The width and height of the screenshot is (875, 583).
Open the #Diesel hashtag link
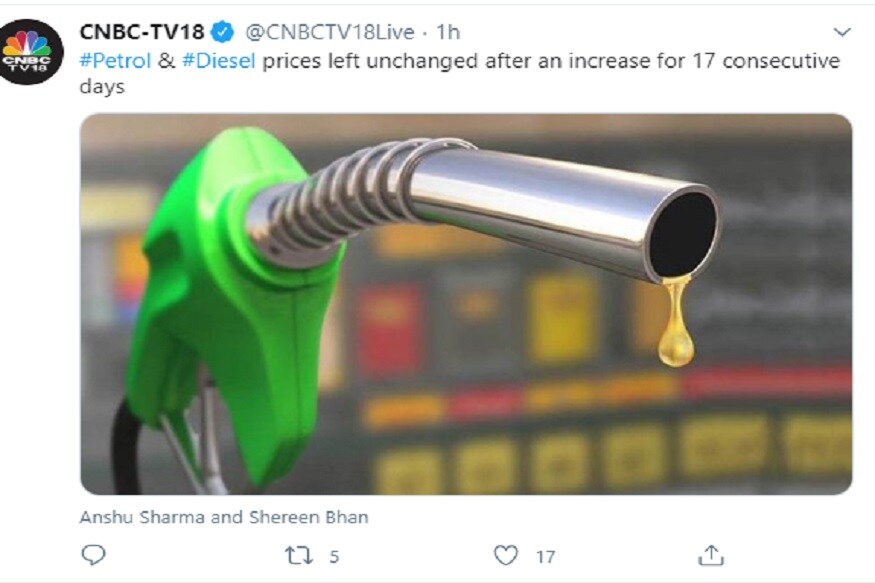[x=219, y=60]
